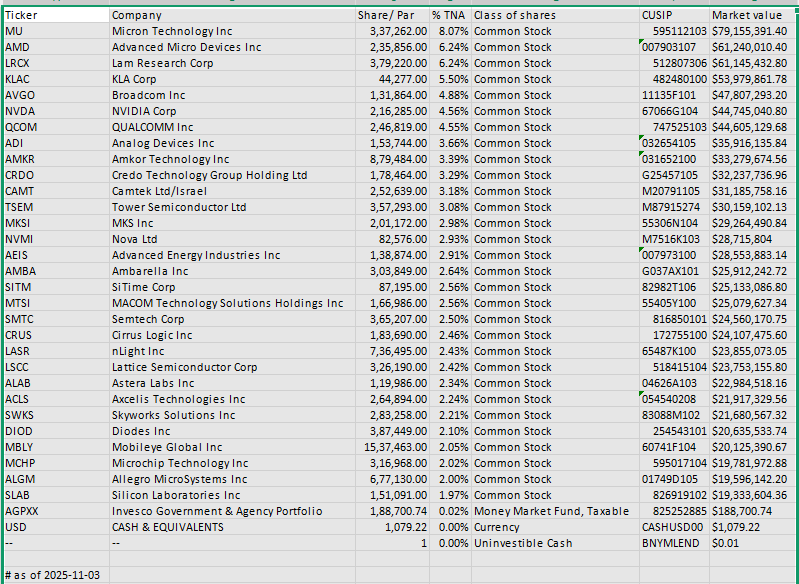Click the CUSIP header cell

click(x=673, y=15)
